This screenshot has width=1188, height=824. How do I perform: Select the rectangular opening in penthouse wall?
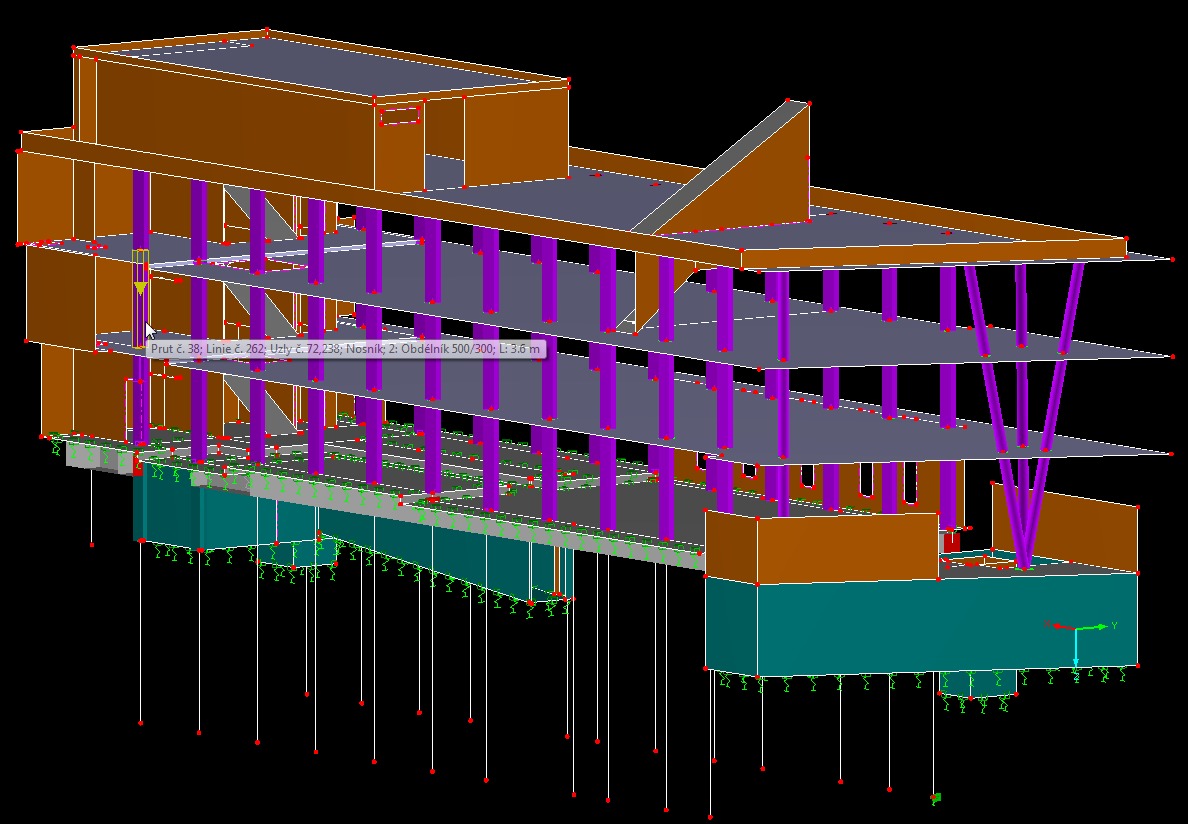[x=400, y=116]
